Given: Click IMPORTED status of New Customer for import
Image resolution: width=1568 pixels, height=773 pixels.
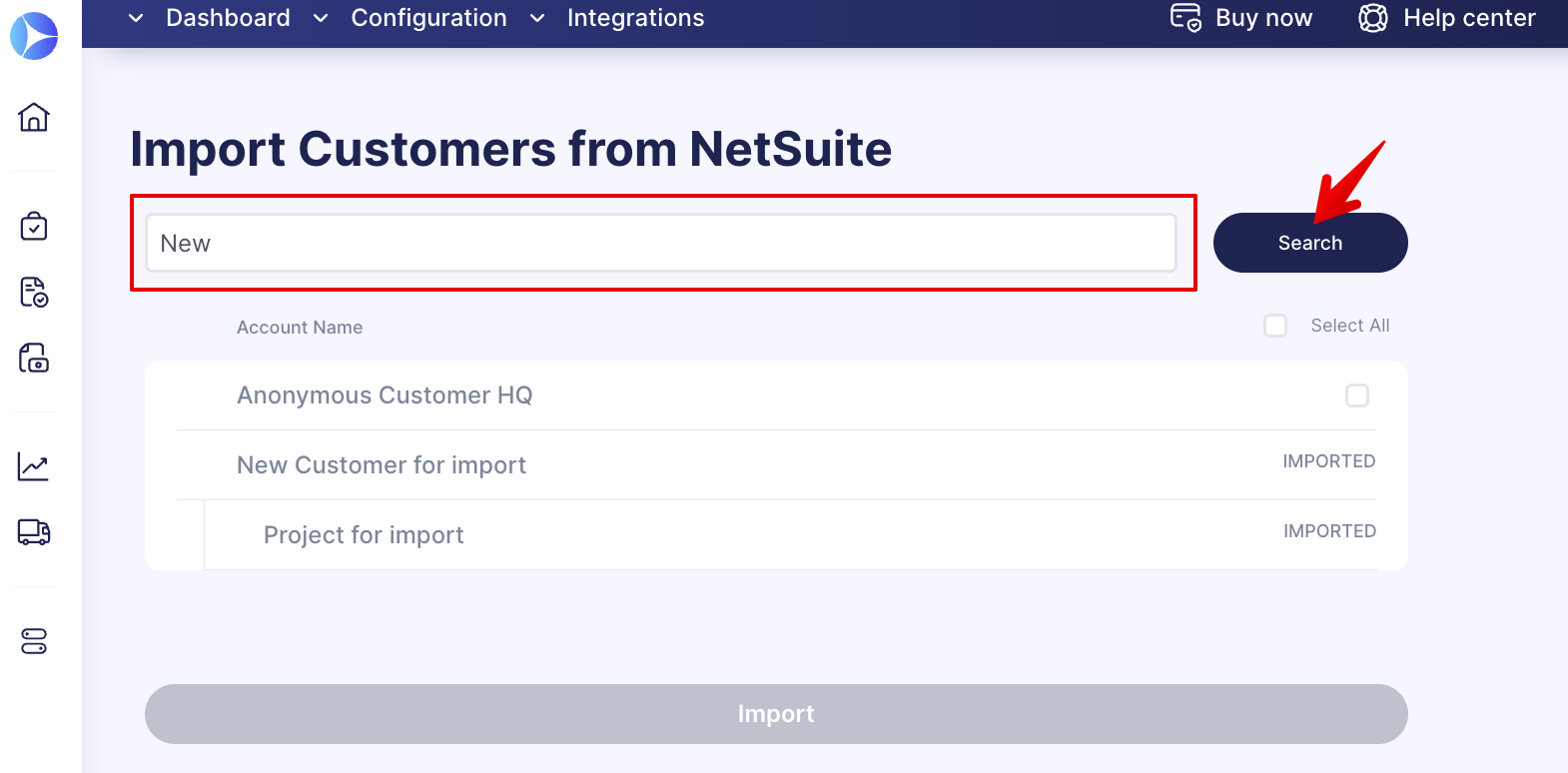Looking at the screenshot, I should point(1329,461).
